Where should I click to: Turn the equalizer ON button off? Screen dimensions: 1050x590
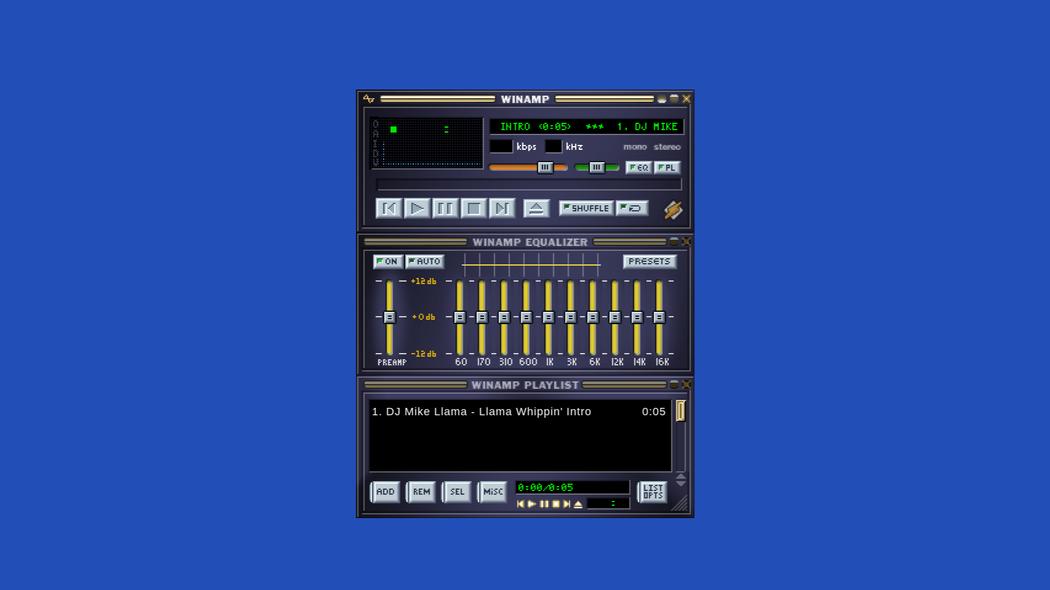[x=388, y=261]
